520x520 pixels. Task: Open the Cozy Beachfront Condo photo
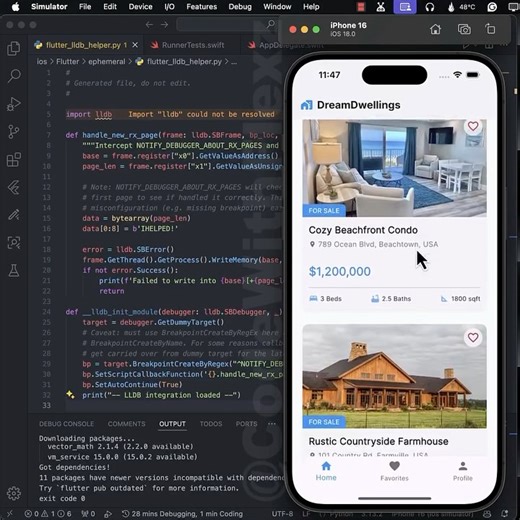pos(394,168)
